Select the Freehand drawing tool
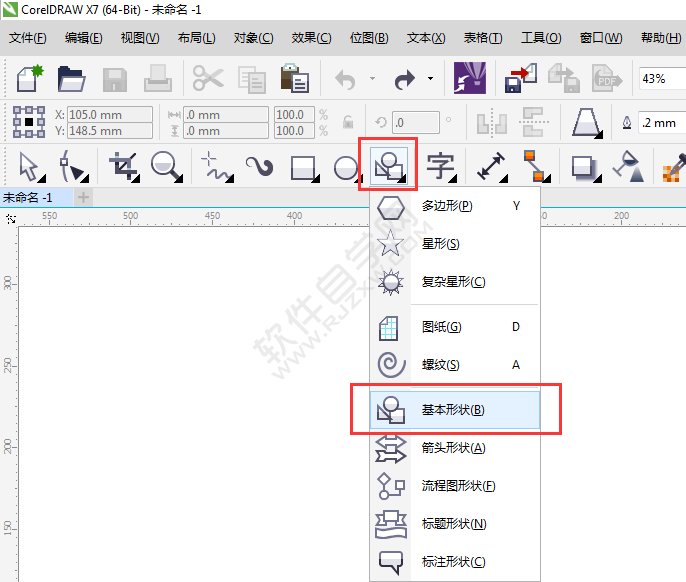The width and height of the screenshot is (686, 582). [x=217, y=167]
